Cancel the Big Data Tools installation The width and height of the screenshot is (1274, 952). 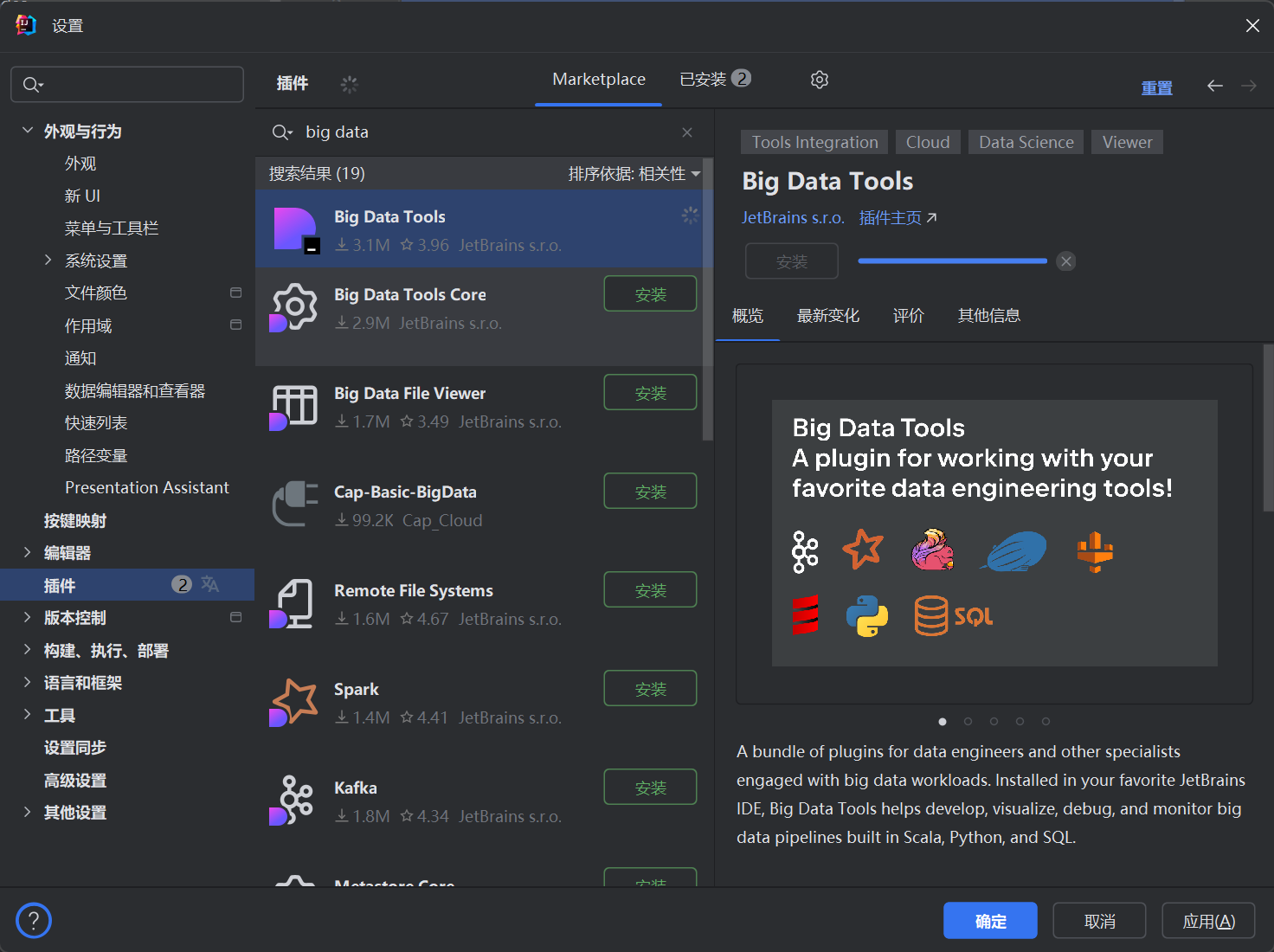pyautogui.click(x=1066, y=261)
